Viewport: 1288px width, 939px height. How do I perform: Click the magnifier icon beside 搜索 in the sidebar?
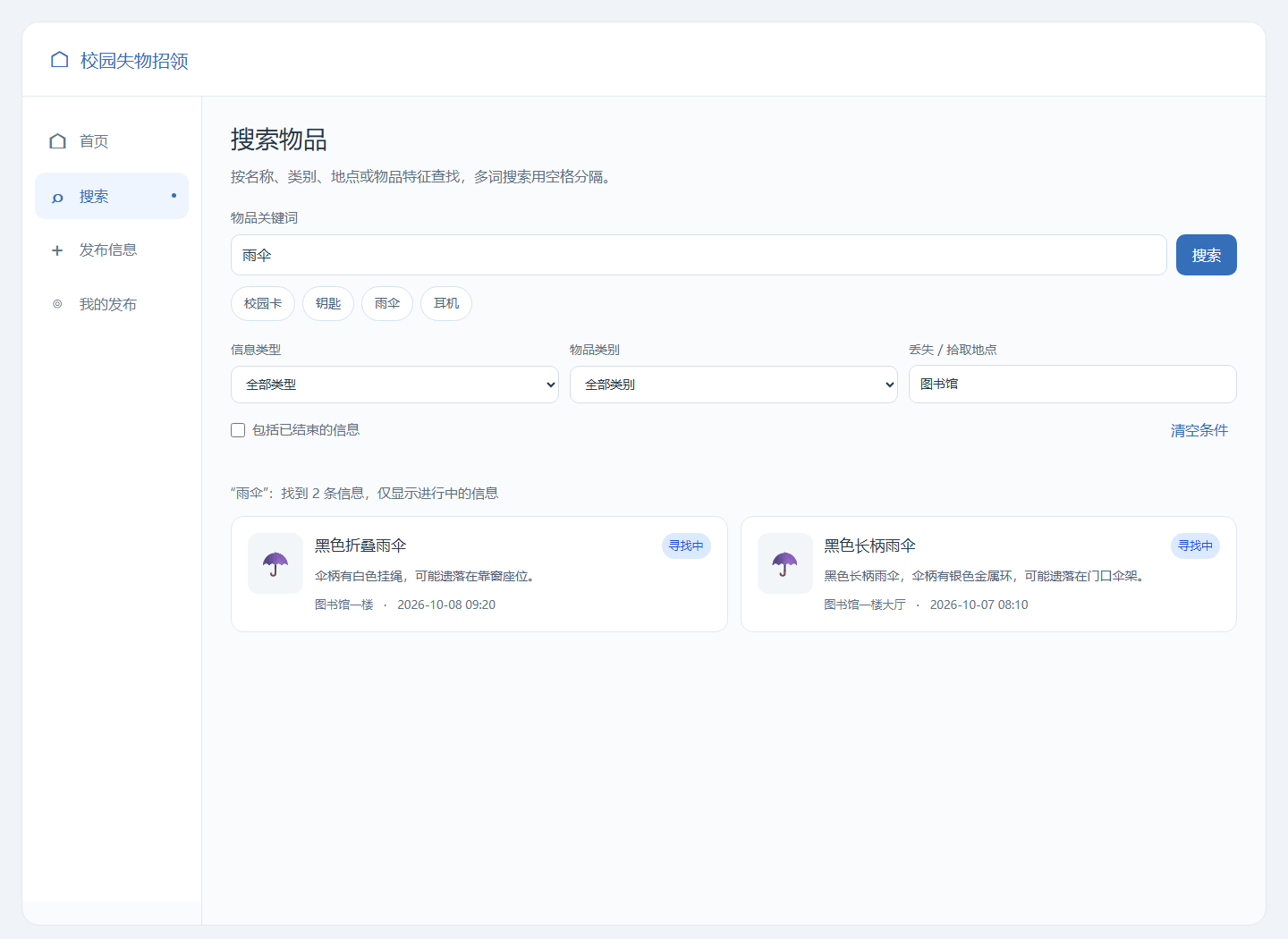click(x=57, y=197)
